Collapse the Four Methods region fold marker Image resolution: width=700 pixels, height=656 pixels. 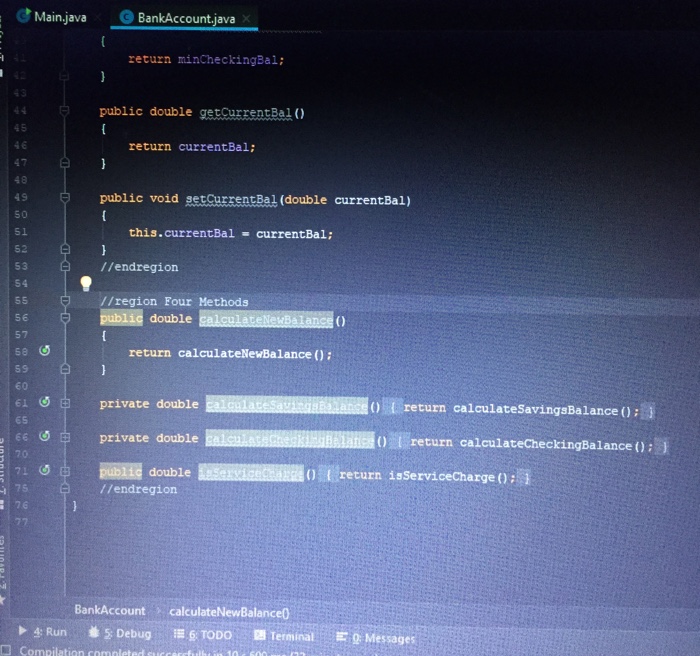coord(65,301)
